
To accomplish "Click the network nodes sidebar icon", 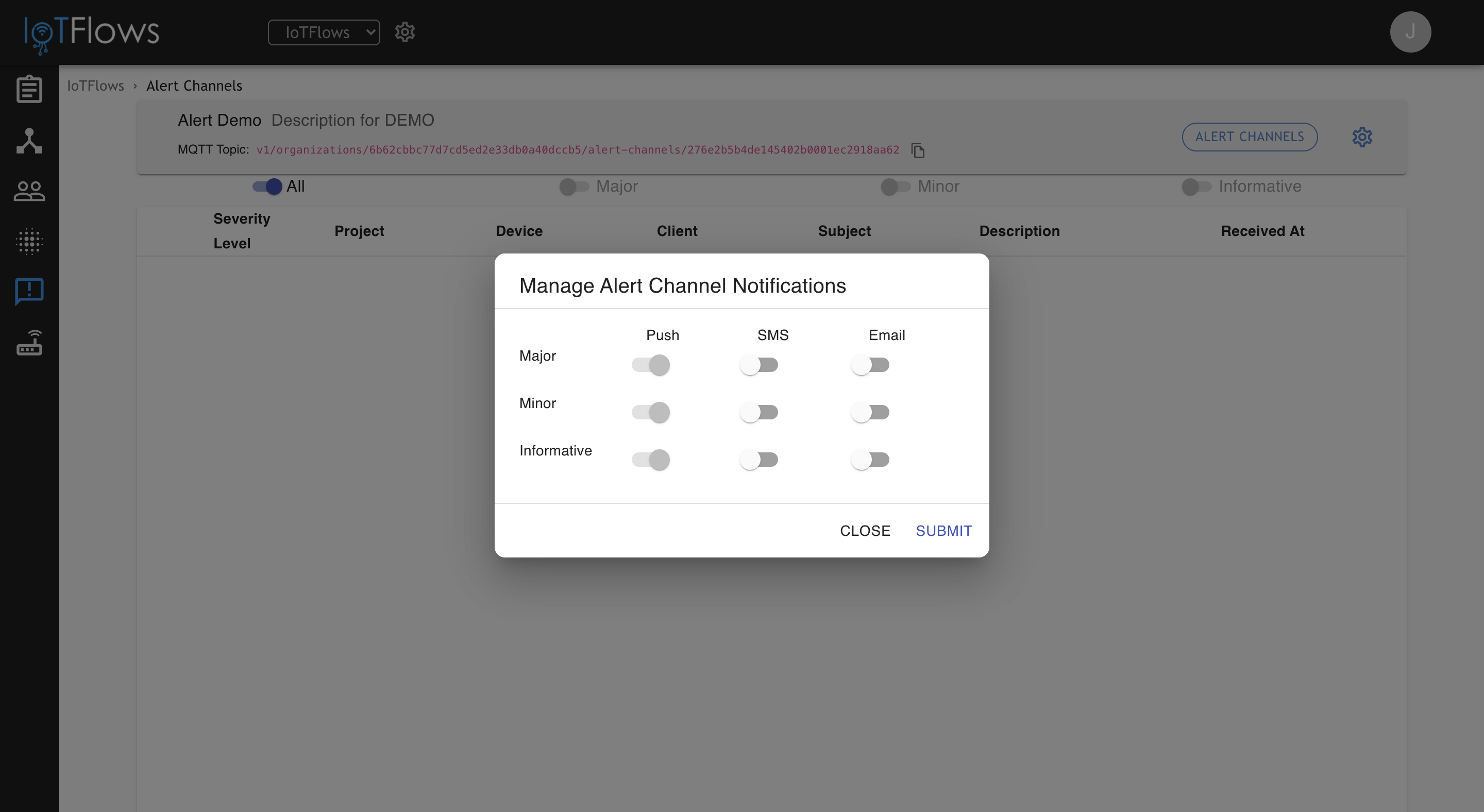I will point(29,141).
